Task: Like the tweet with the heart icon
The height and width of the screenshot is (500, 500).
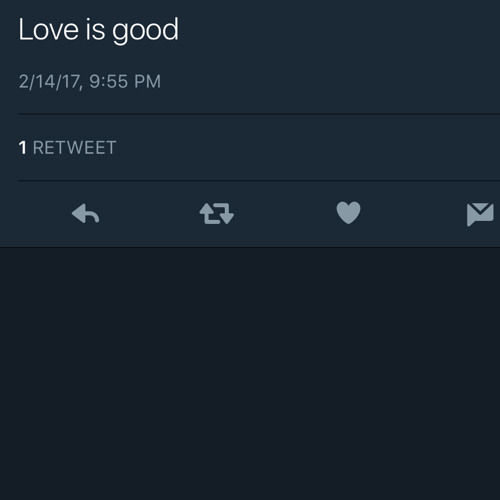Action: click(348, 213)
